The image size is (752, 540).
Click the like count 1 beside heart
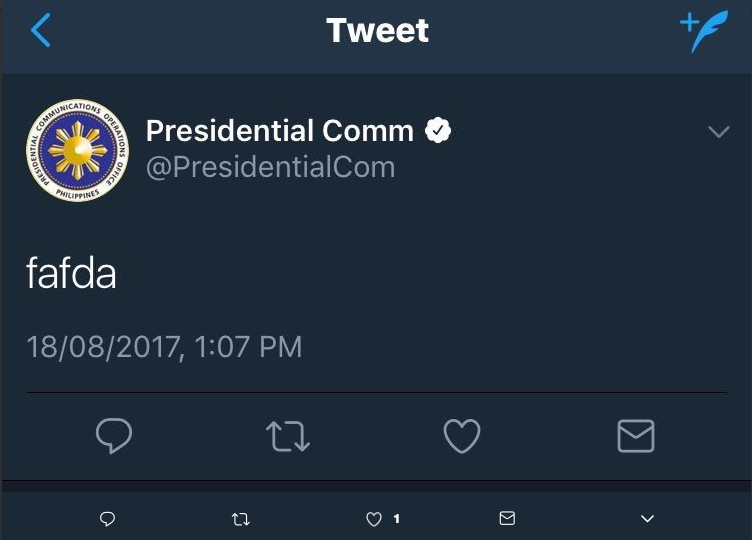click(x=397, y=518)
